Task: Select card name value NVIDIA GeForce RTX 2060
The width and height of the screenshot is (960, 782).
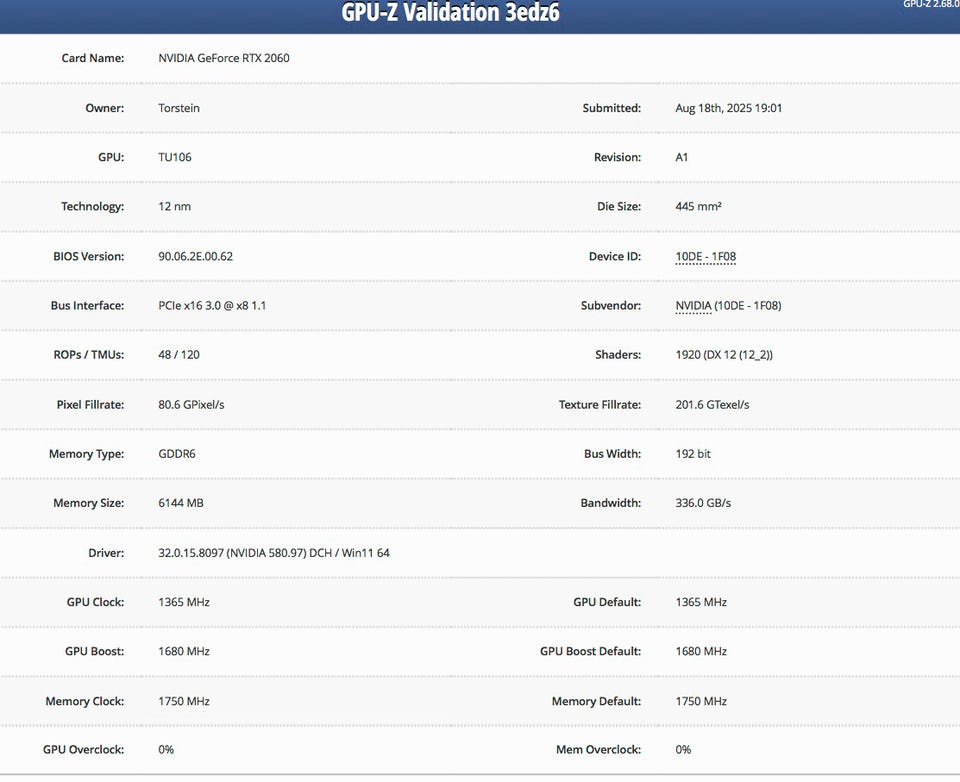Action: pyautogui.click(x=223, y=58)
